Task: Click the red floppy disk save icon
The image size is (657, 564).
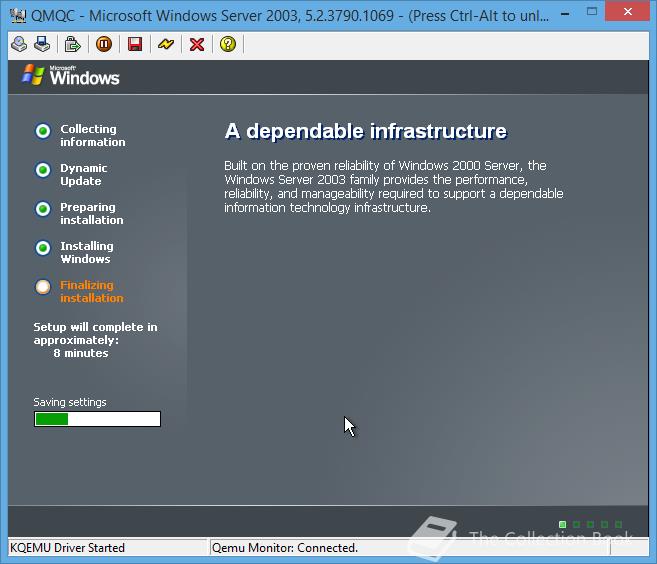Action: click(135, 44)
